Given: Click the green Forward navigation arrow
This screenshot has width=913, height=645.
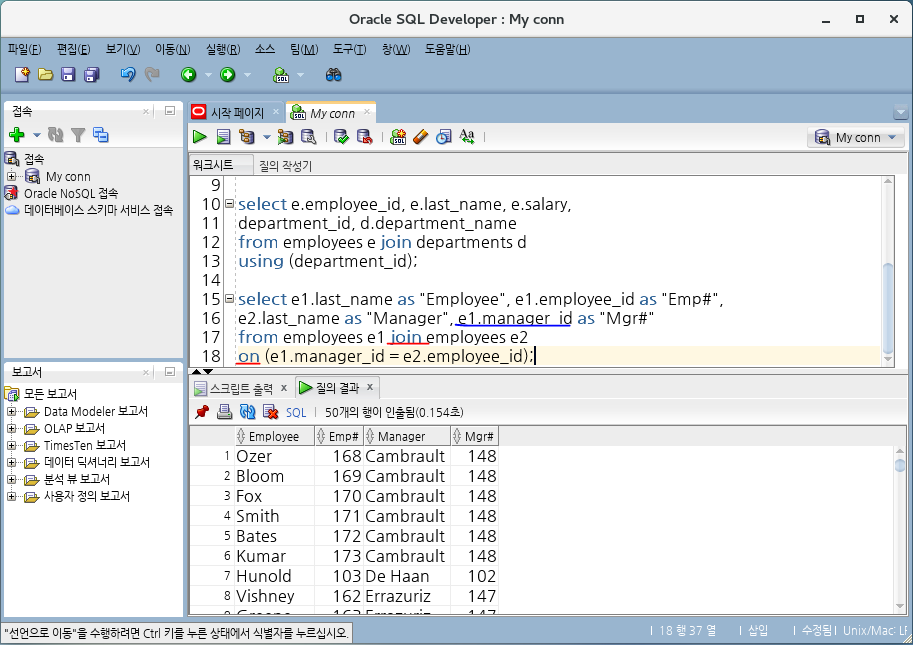Looking at the screenshot, I should [227, 75].
